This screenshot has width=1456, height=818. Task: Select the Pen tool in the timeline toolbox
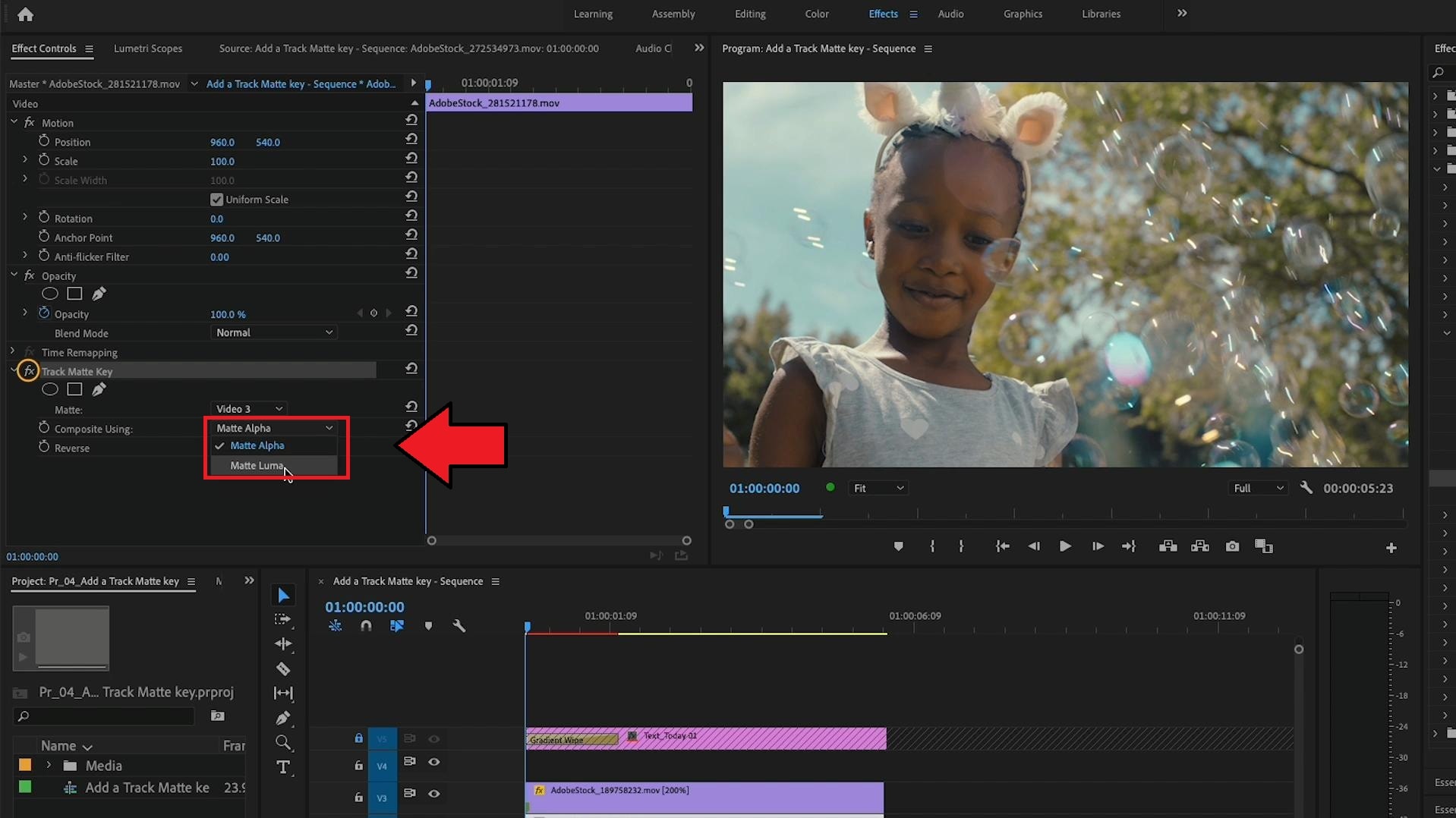click(x=283, y=718)
